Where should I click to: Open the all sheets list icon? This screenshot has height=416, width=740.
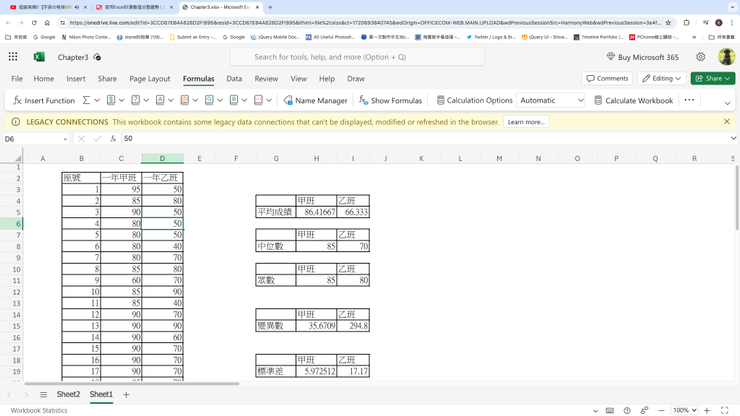(43, 394)
